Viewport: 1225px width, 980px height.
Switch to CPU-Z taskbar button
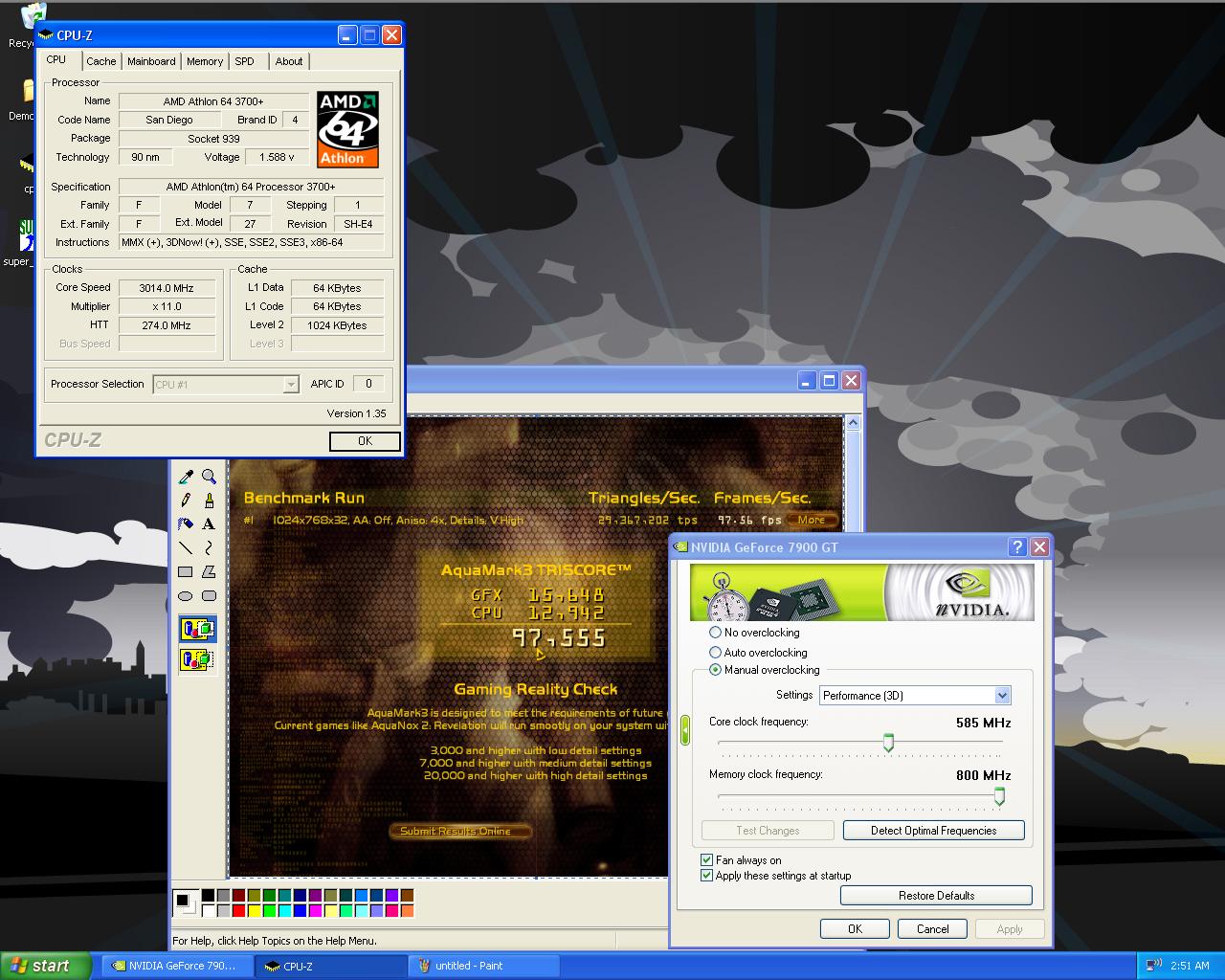331,967
